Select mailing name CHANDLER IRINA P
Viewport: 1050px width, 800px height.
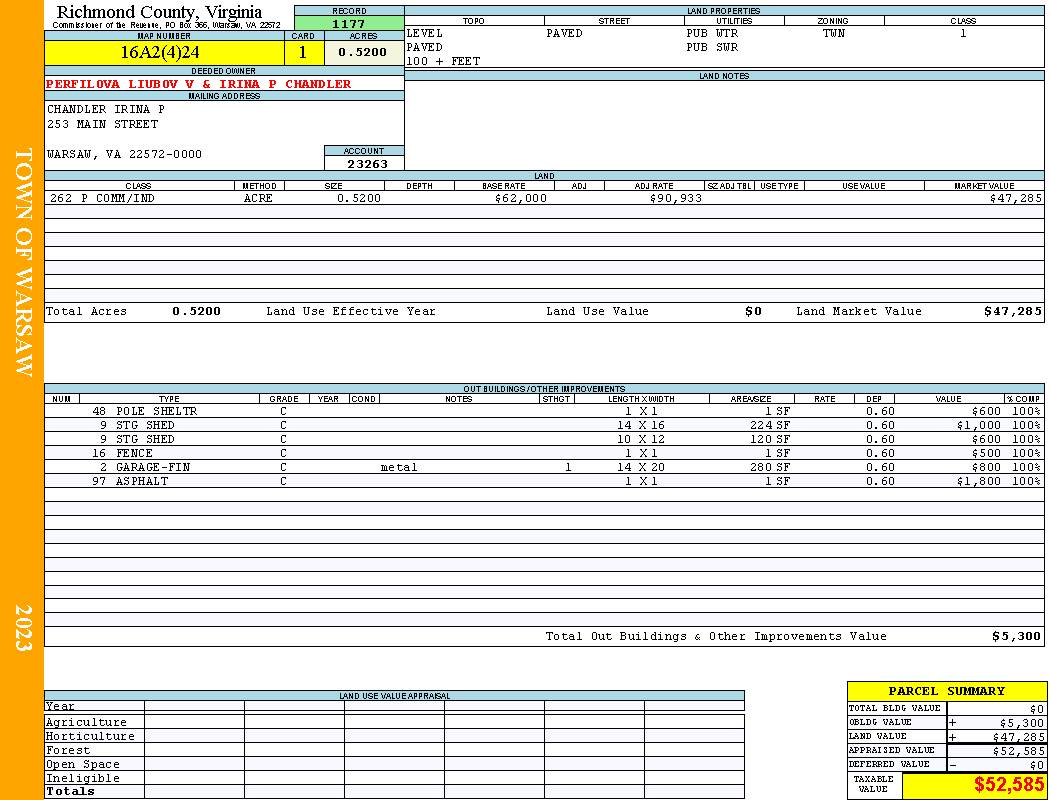coord(106,109)
